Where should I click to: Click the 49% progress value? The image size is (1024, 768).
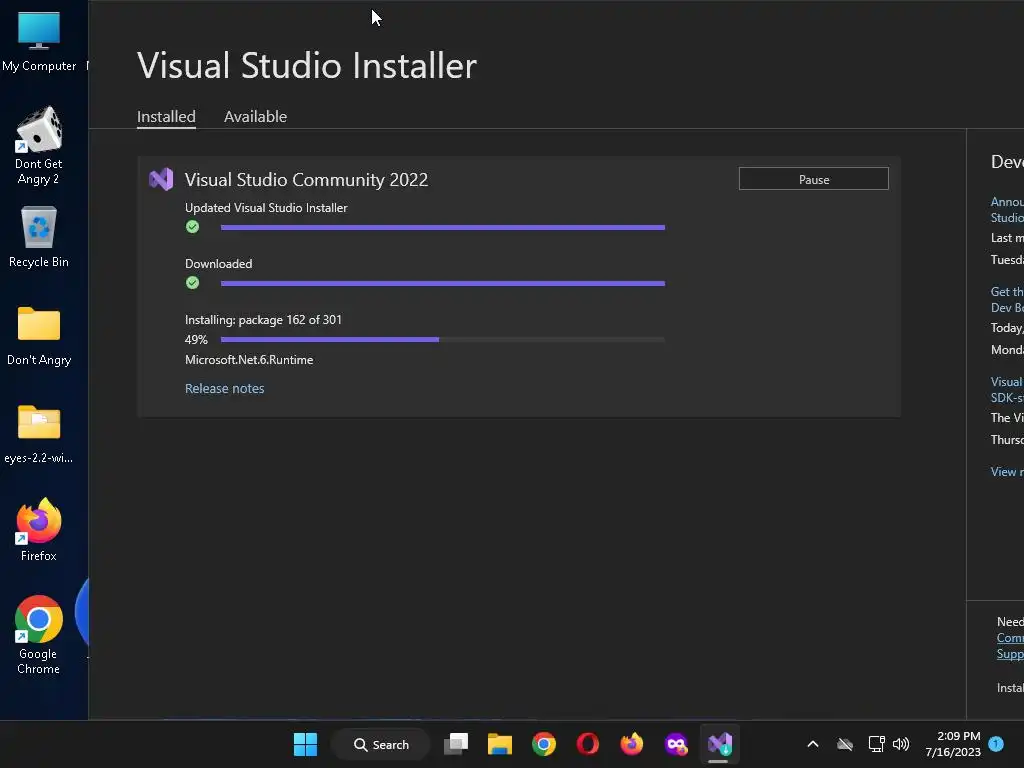[196, 340]
